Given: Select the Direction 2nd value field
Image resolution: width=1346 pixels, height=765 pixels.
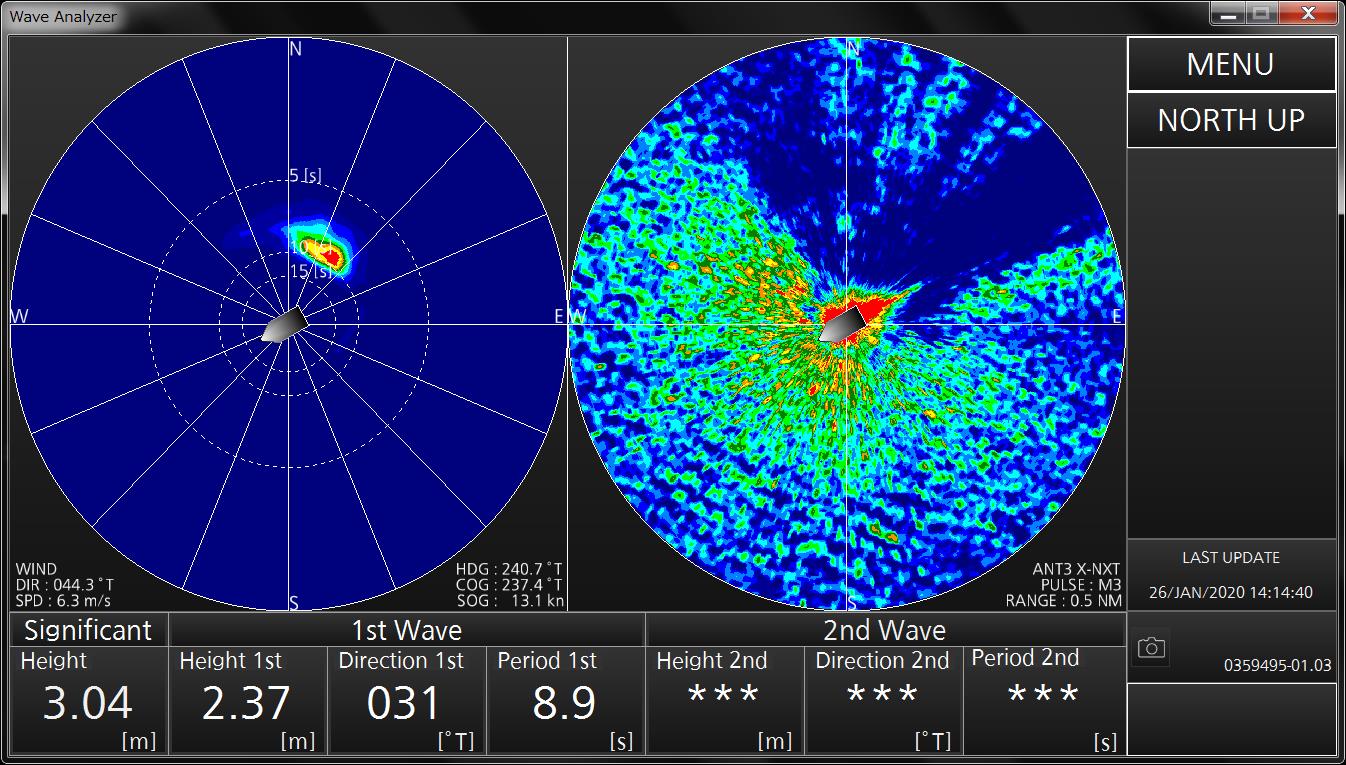Looking at the screenshot, I should click(x=883, y=700).
